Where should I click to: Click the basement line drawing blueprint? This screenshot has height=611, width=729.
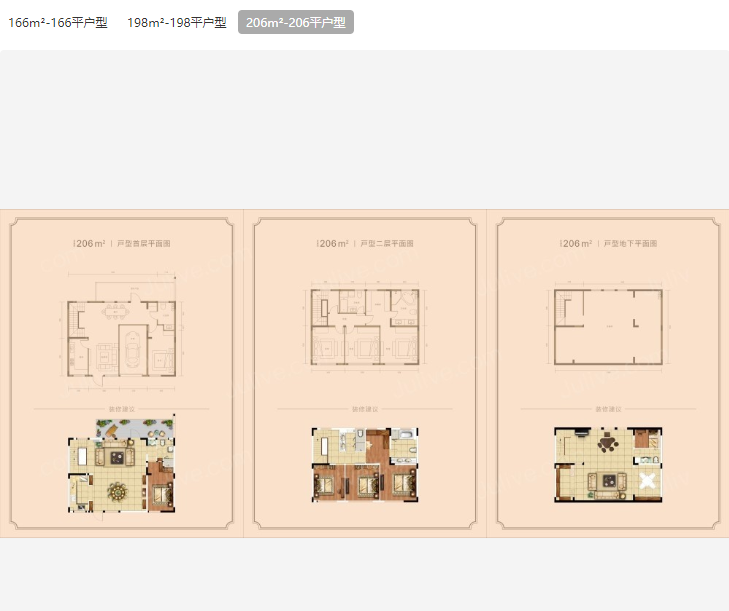click(607, 327)
